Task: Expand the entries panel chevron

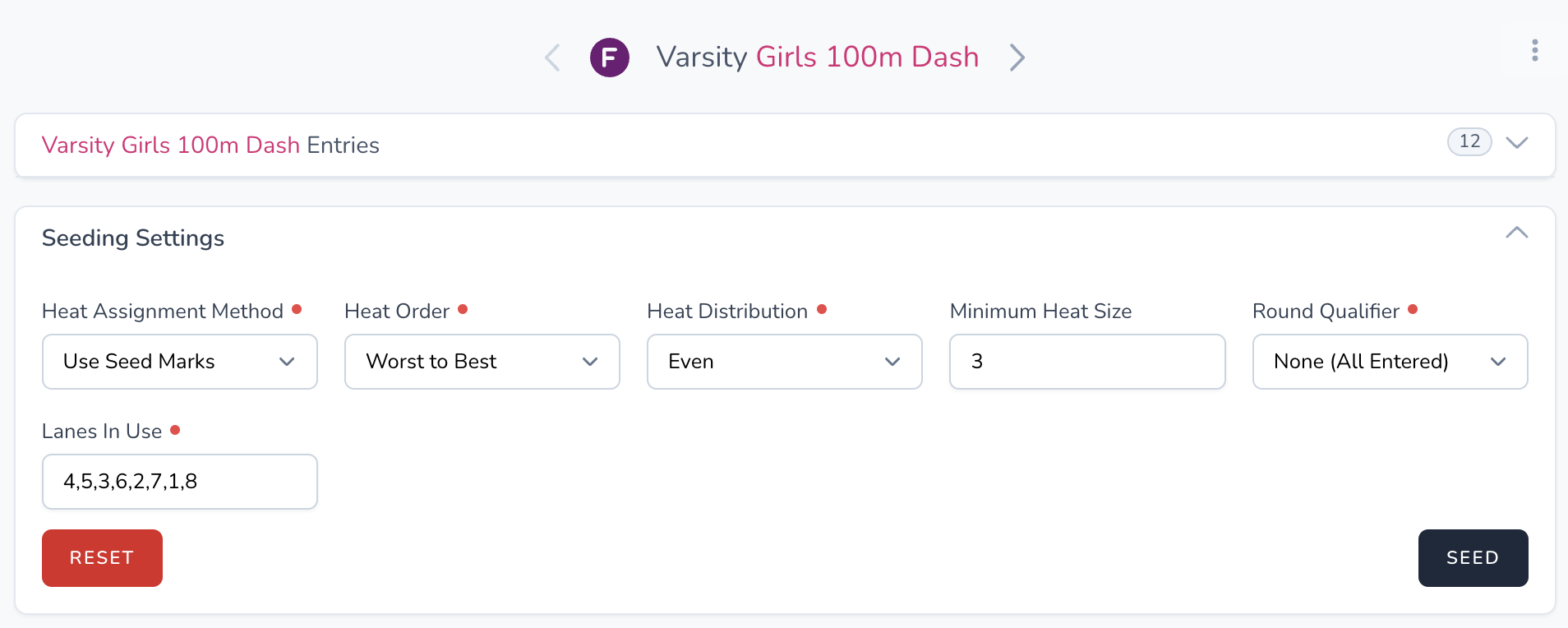Action: coord(1516,143)
